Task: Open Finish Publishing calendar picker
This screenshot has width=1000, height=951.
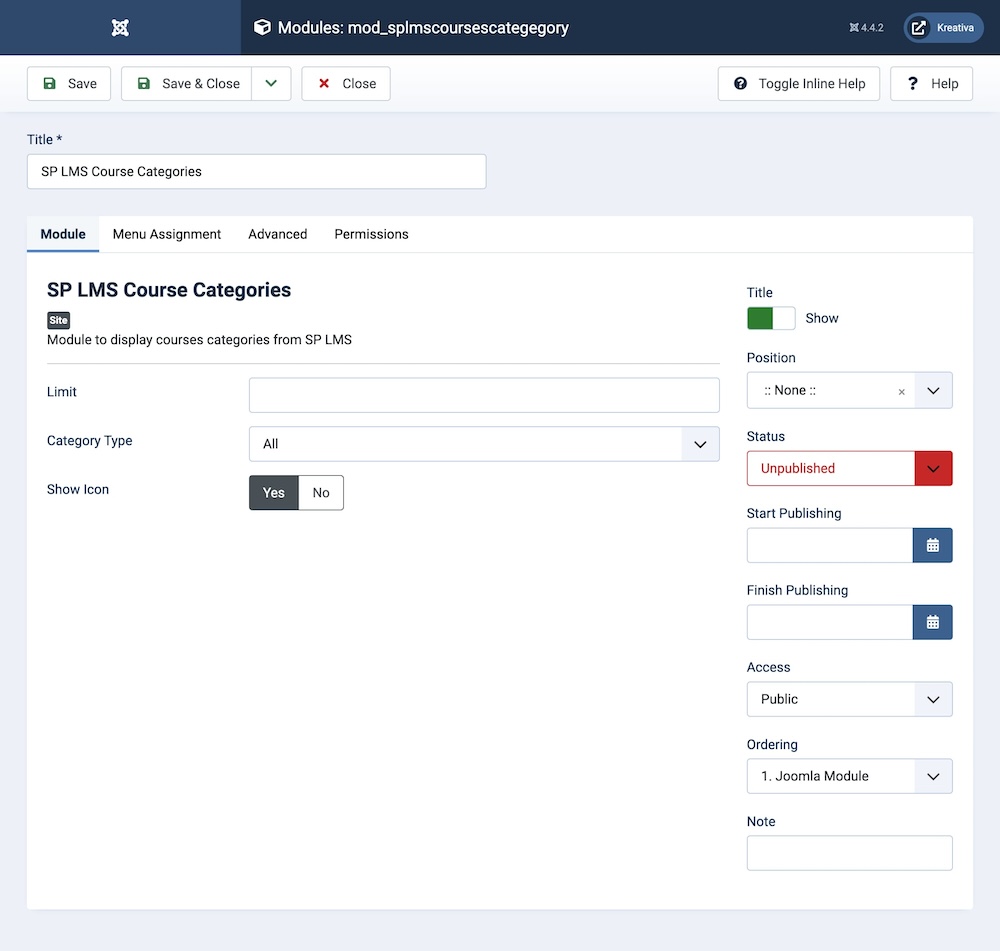Action: click(932, 623)
